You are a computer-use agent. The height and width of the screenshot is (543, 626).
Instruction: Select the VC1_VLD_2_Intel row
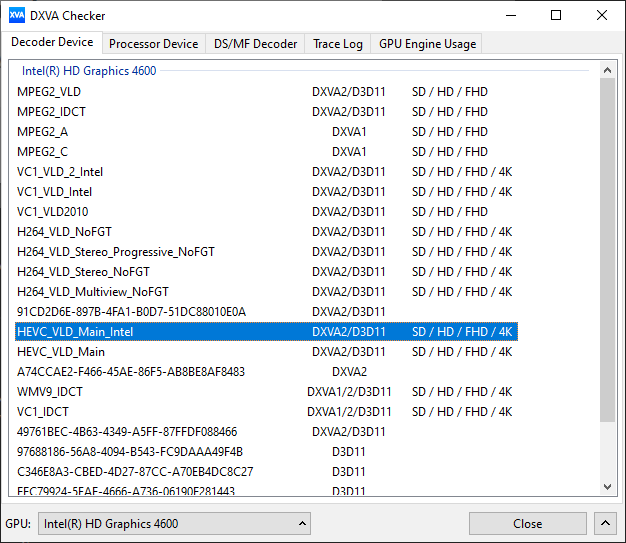[266, 172]
